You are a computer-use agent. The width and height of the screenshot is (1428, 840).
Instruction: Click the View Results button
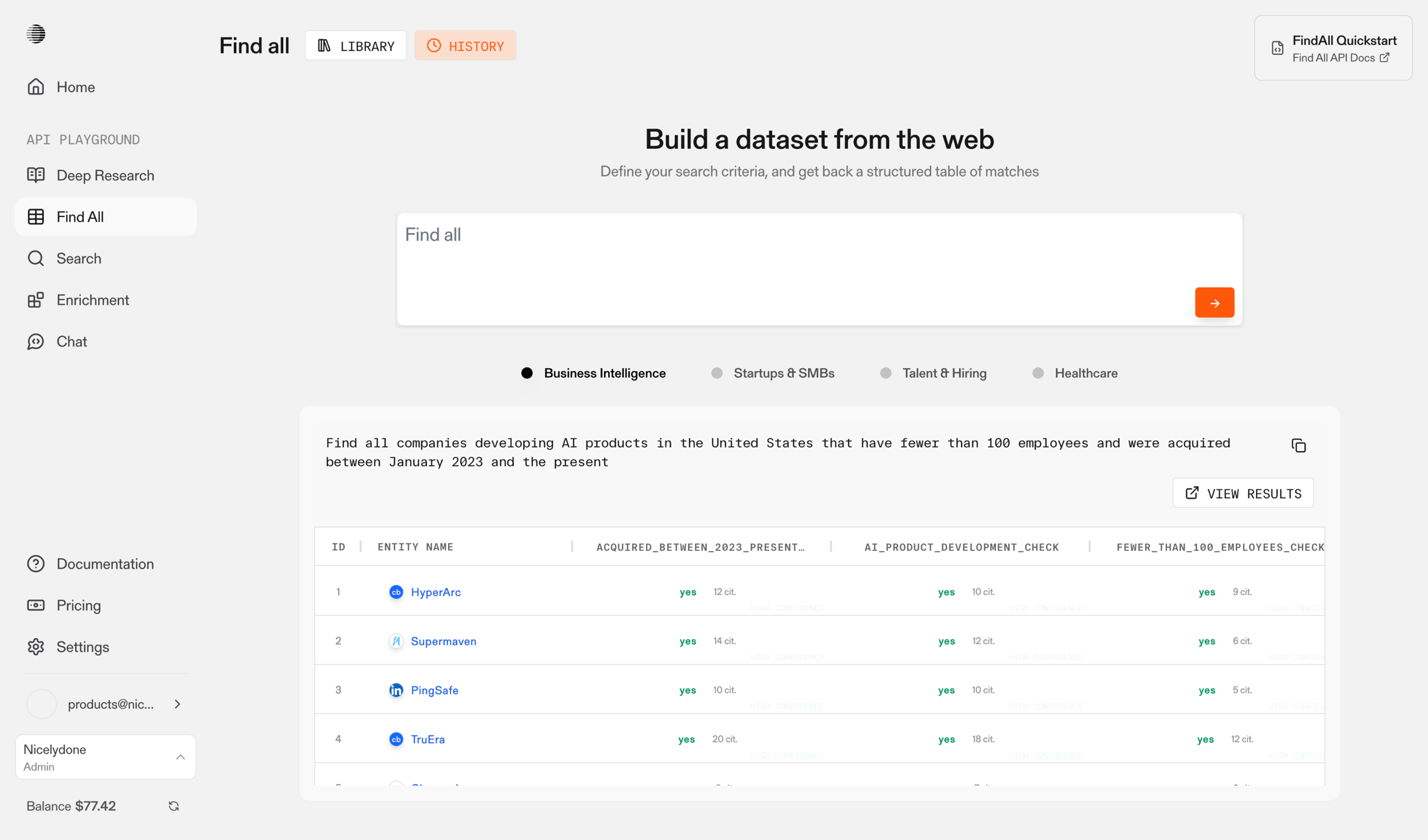1243,493
